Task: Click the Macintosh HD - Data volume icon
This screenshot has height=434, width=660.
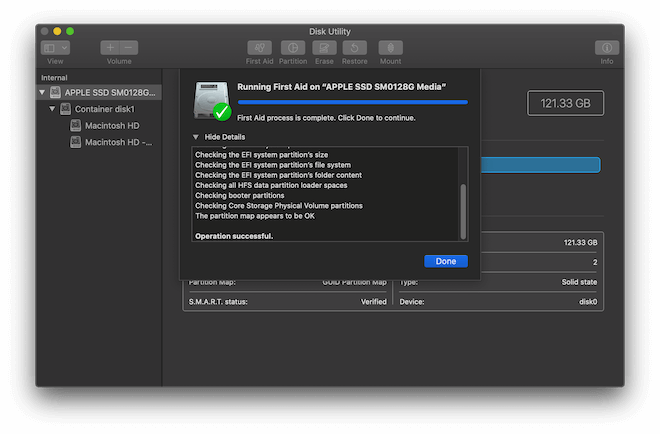Action: [75, 142]
